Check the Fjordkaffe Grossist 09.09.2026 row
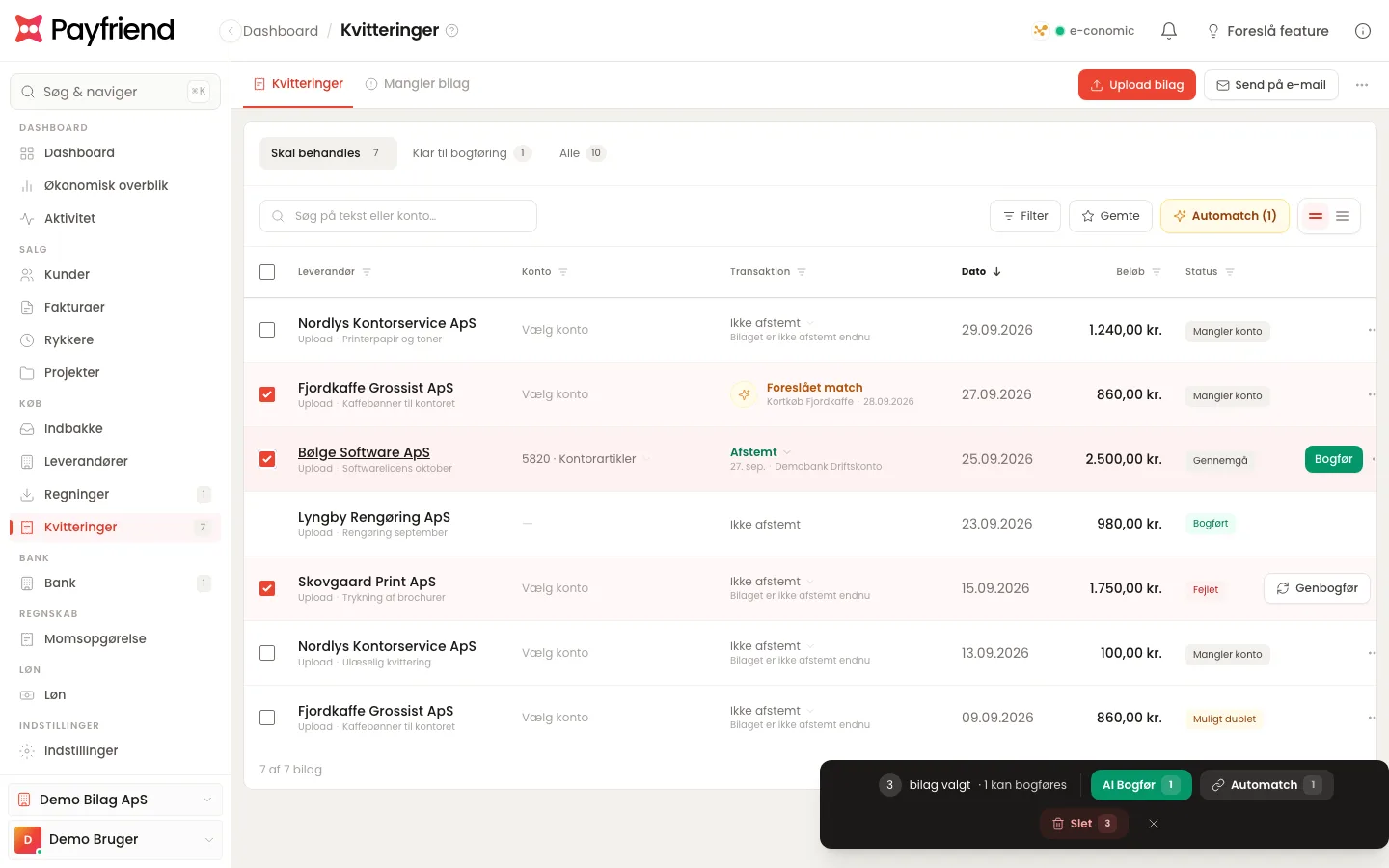Image resolution: width=1389 pixels, height=868 pixels. tap(267, 718)
